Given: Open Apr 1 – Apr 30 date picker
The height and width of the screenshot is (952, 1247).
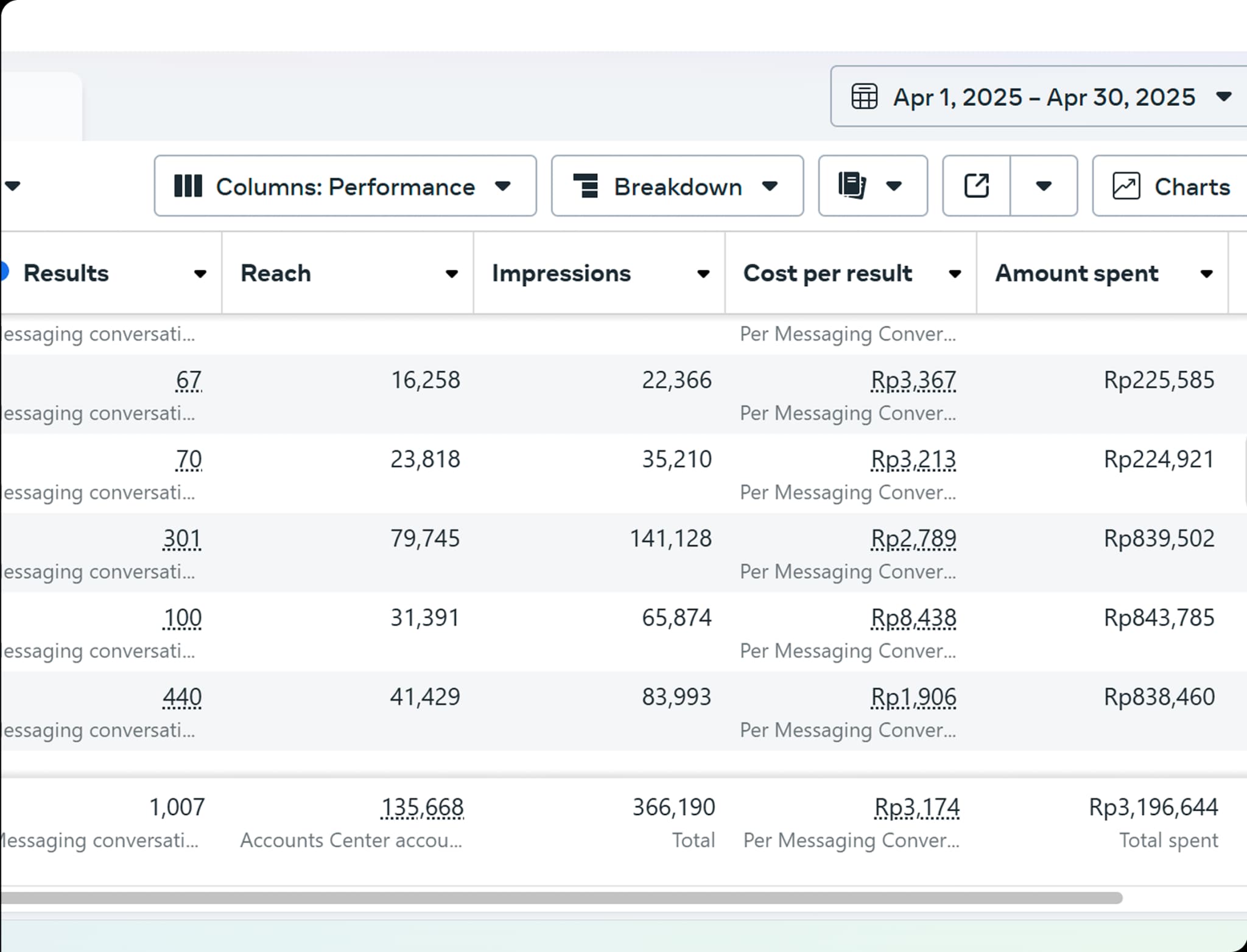Looking at the screenshot, I should 1044,97.
